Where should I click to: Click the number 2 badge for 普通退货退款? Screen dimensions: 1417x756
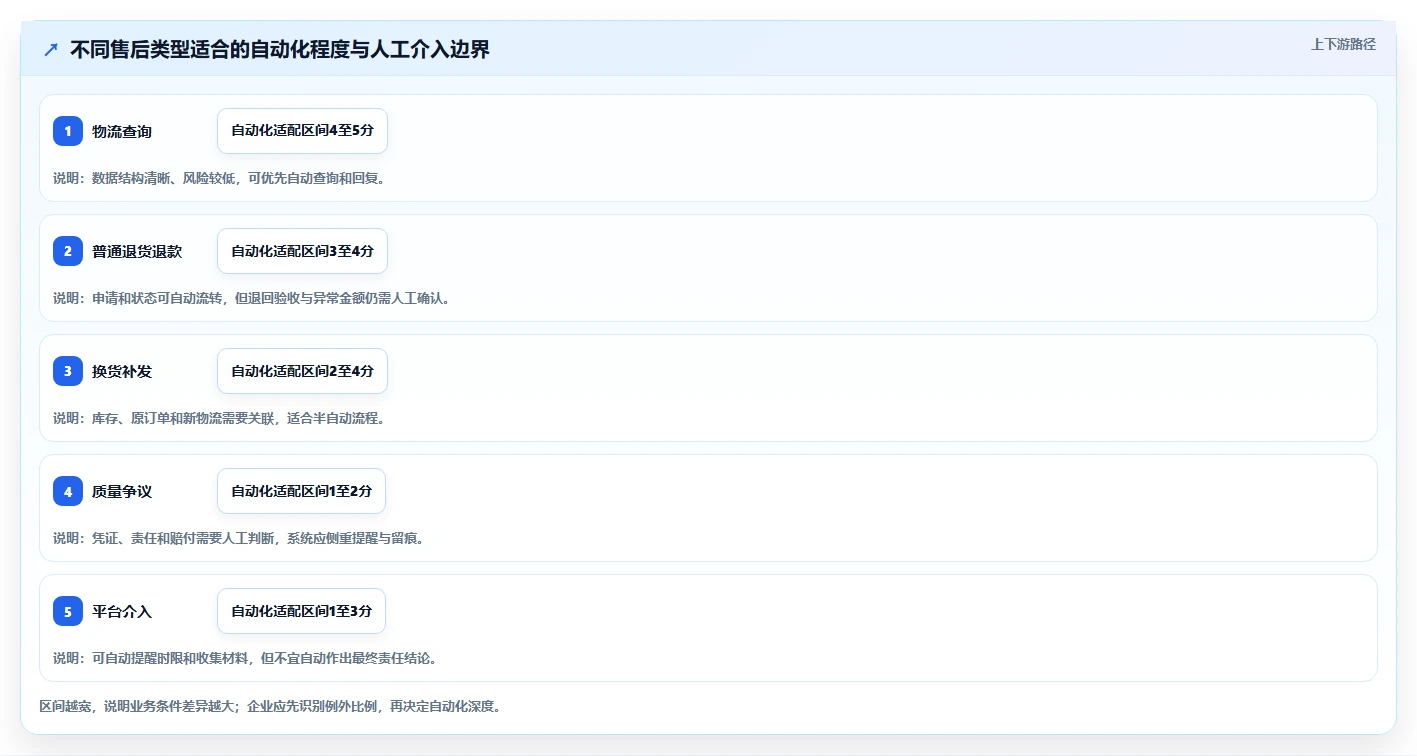pyautogui.click(x=68, y=251)
